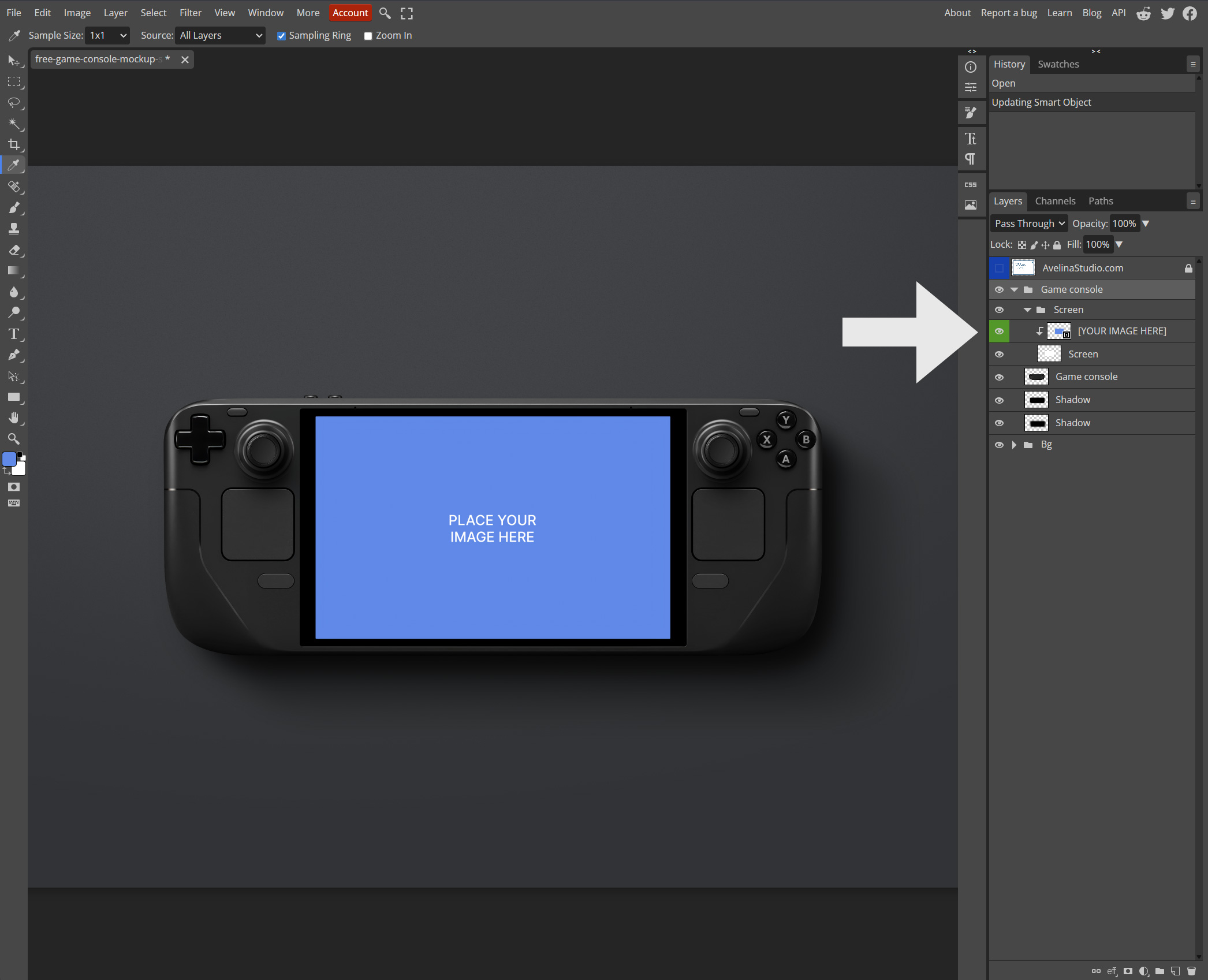
Task: Uncheck the Sampling Ring checkbox
Action: [281, 36]
